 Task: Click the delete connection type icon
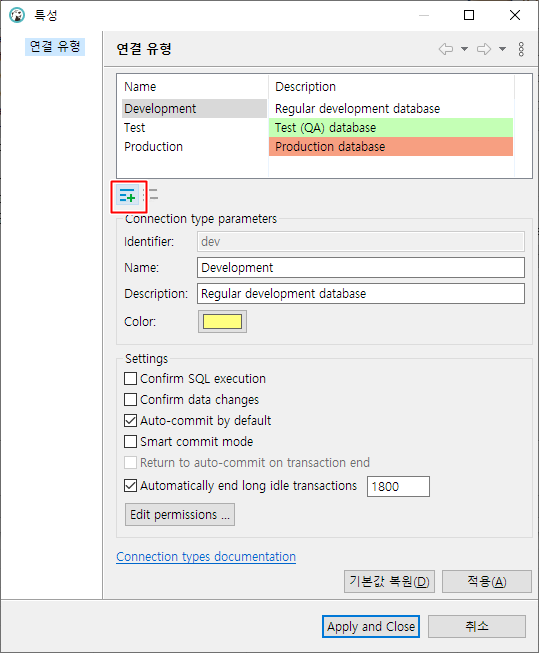point(152,194)
